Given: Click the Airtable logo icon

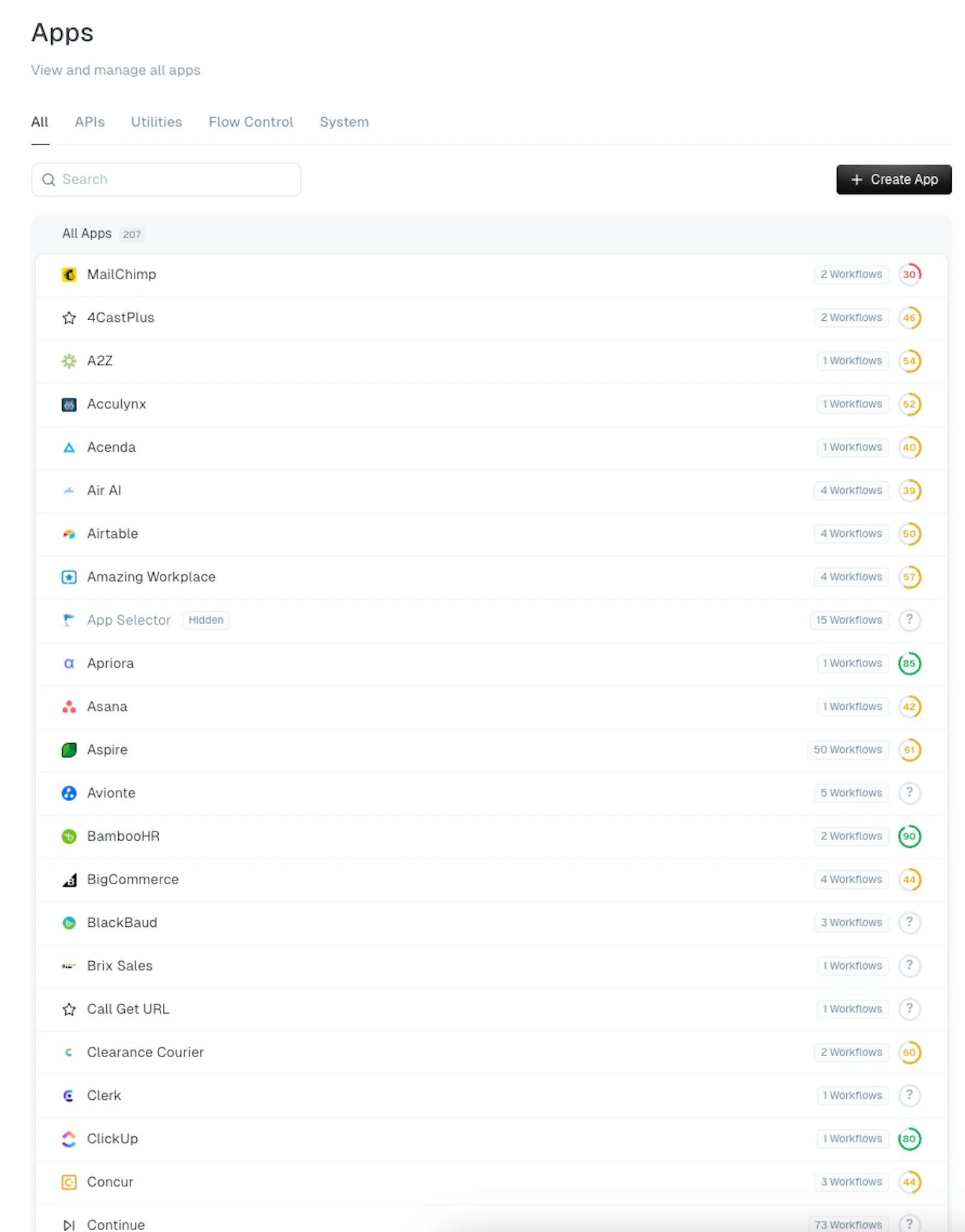Looking at the screenshot, I should point(69,534).
